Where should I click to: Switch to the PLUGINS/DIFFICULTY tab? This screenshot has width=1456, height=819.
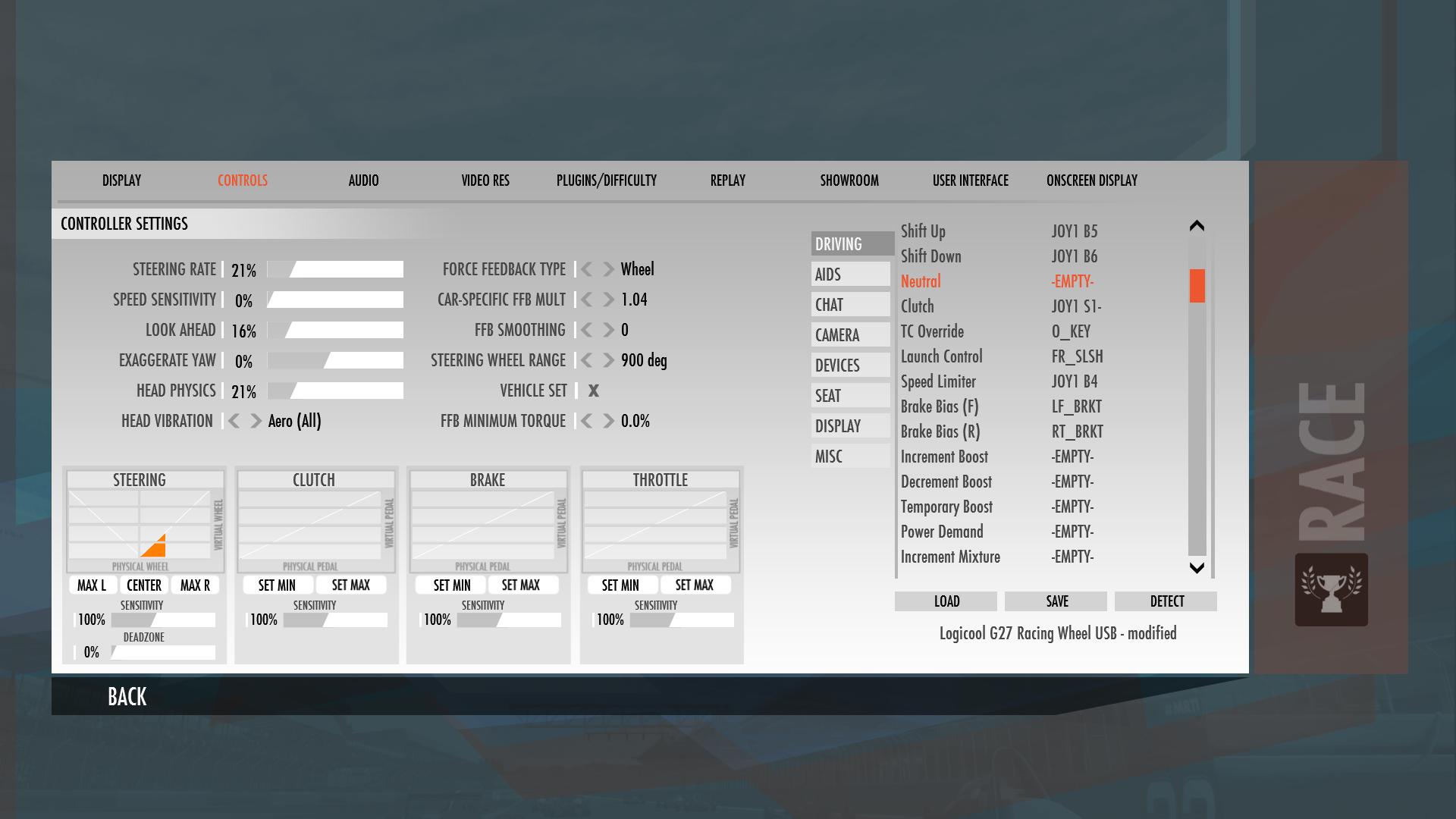pos(606,180)
